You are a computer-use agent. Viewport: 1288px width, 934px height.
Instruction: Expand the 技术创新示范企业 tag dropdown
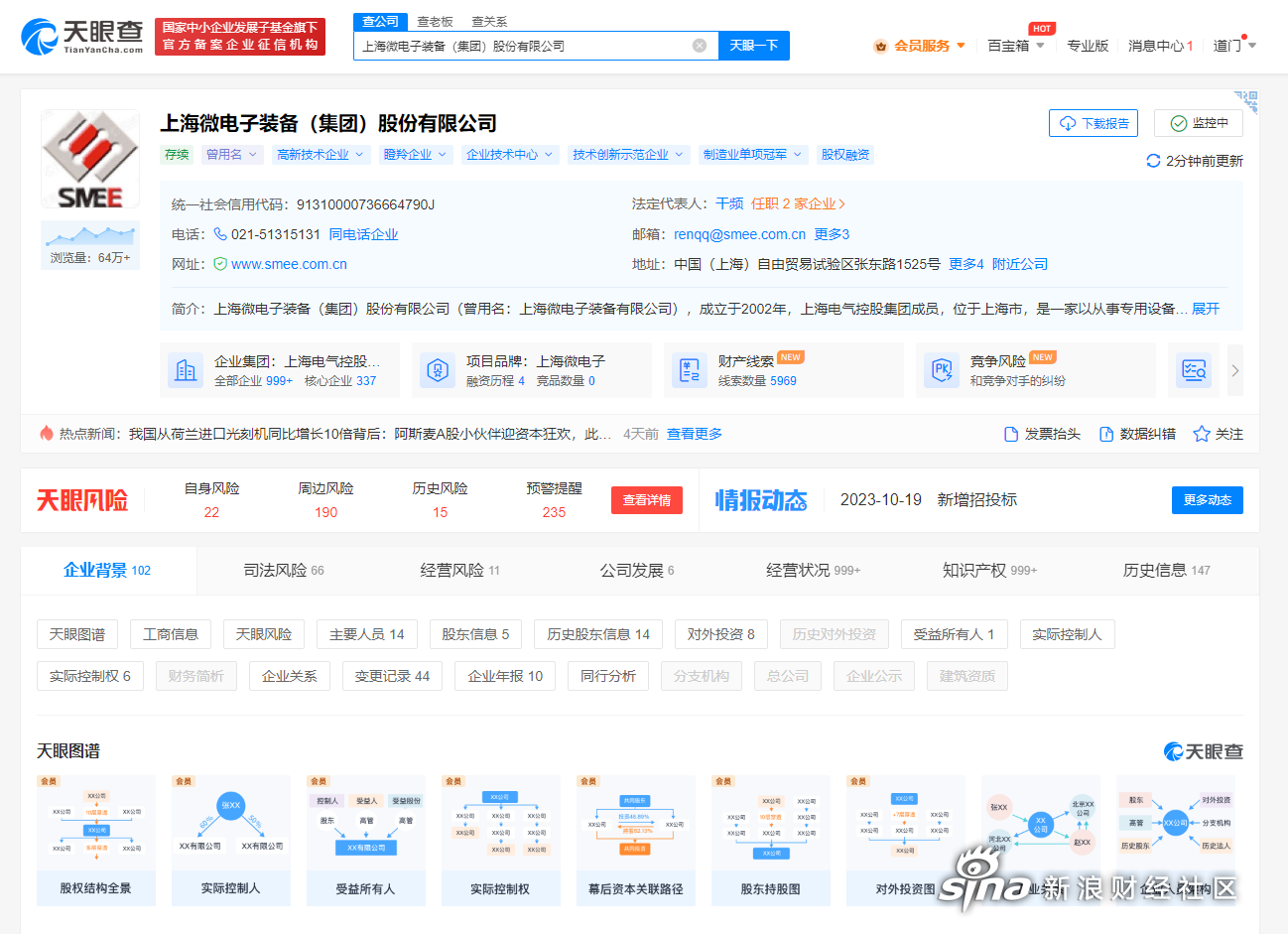[x=679, y=155]
